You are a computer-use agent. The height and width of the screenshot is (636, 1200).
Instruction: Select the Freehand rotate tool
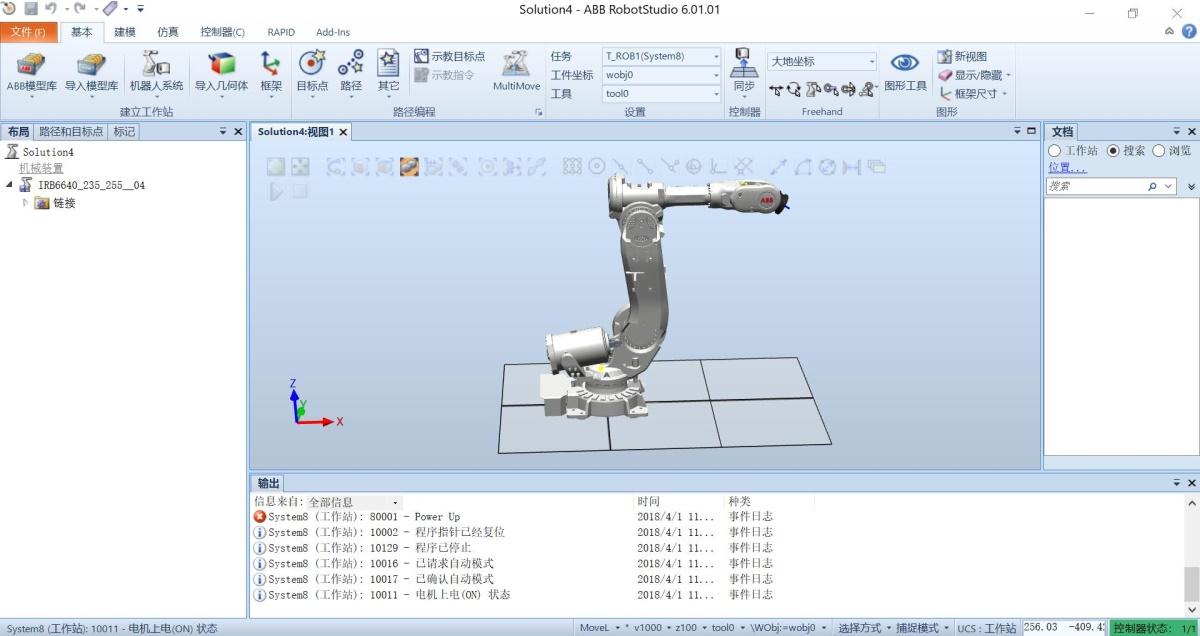pyautogui.click(x=794, y=90)
